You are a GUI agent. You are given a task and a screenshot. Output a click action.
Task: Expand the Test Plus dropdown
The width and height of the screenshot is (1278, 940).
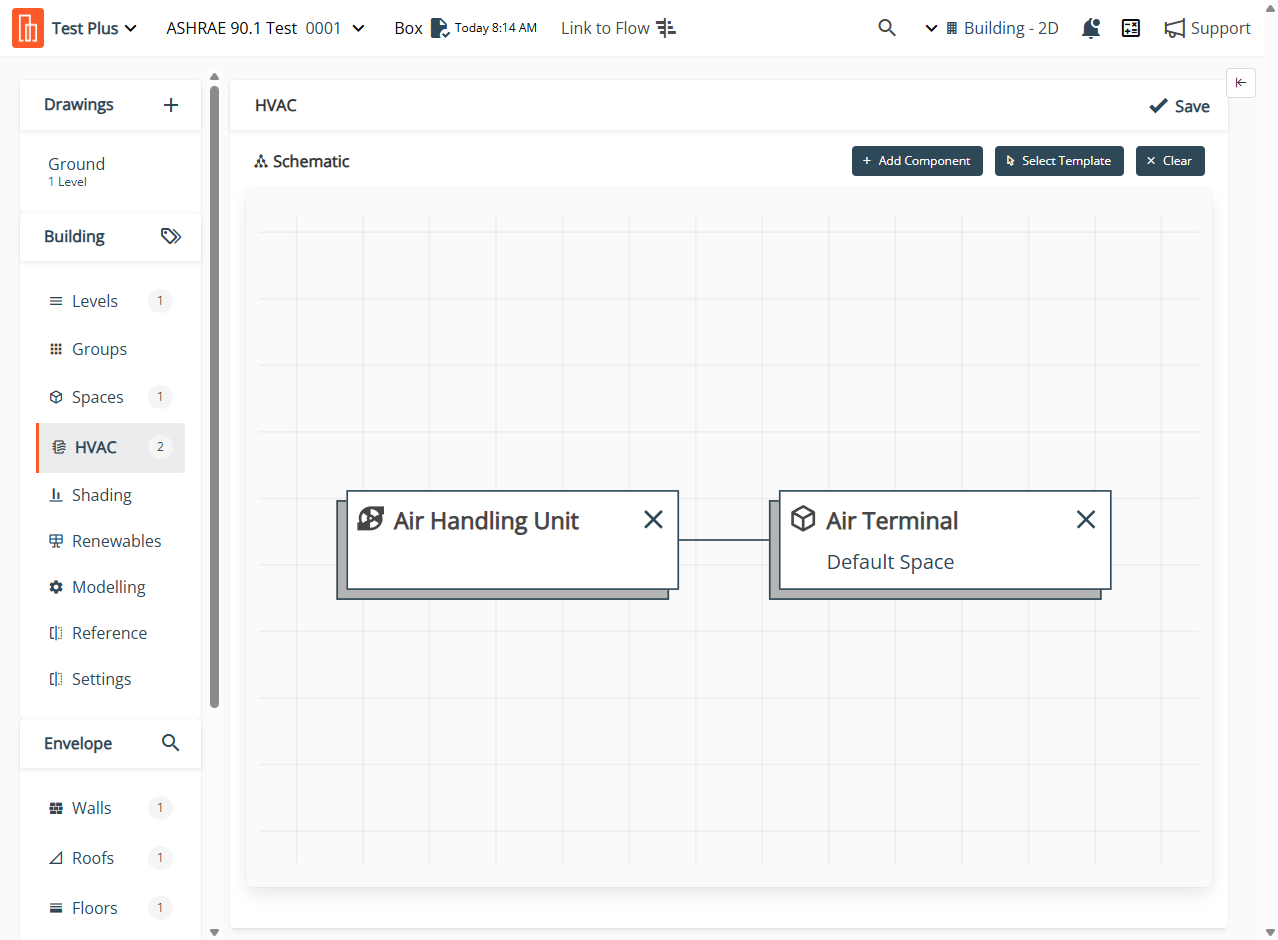(x=94, y=28)
